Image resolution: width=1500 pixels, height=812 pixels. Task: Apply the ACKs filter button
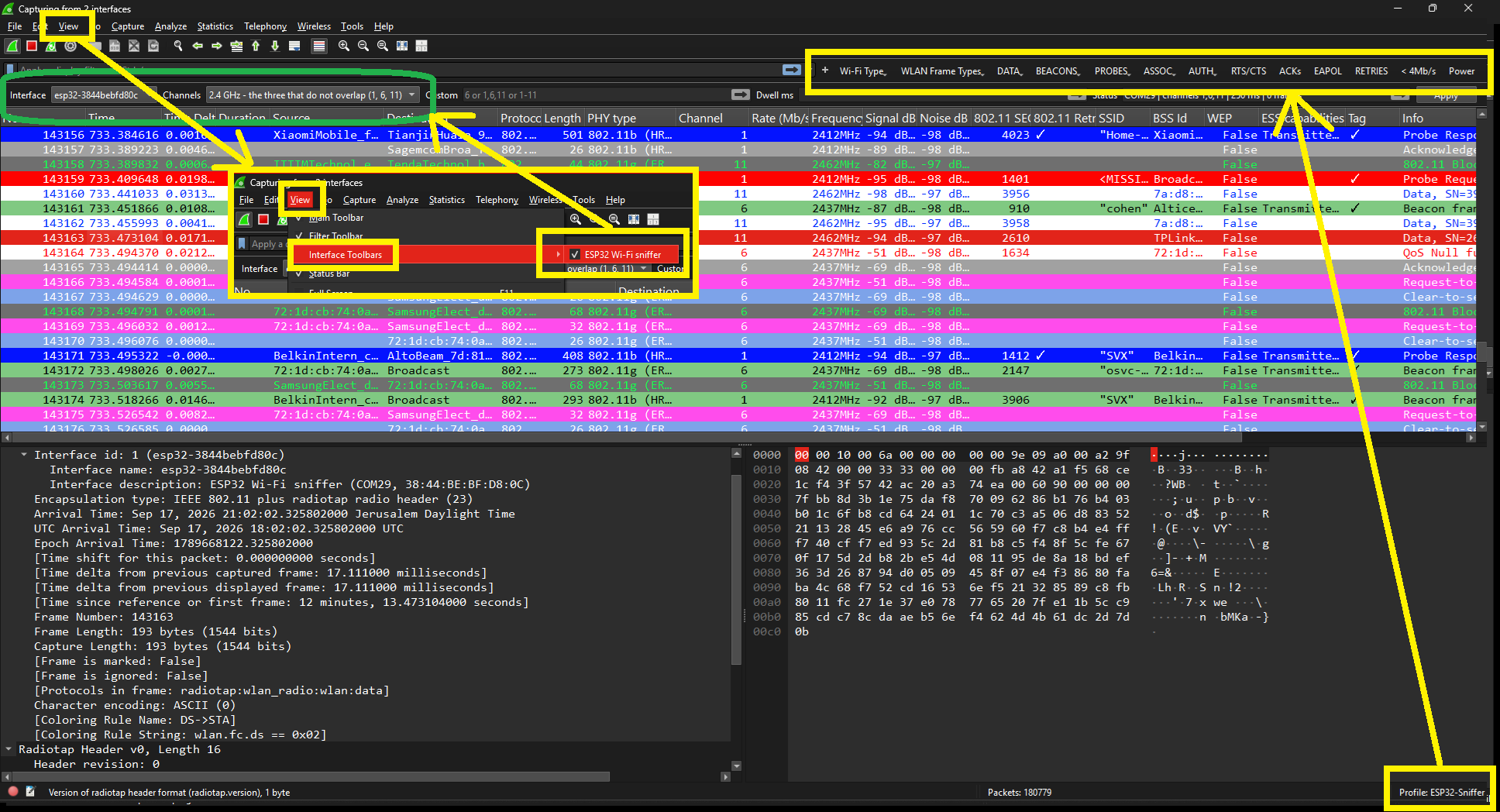(x=1290, y=71)
